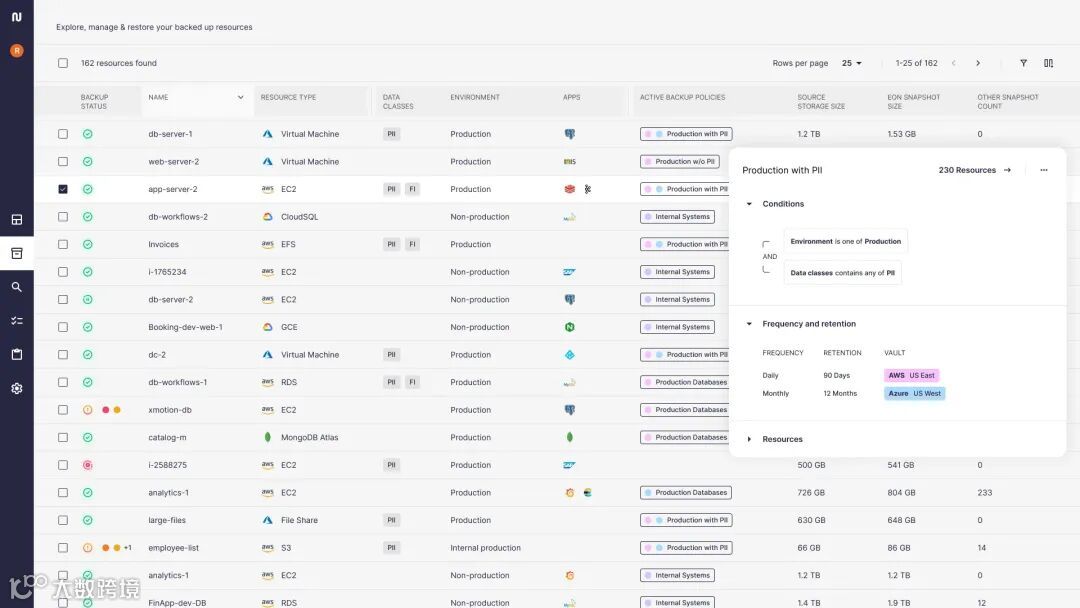
Task: Click the FI data class tag on Invoices
Action: [412, 244]
